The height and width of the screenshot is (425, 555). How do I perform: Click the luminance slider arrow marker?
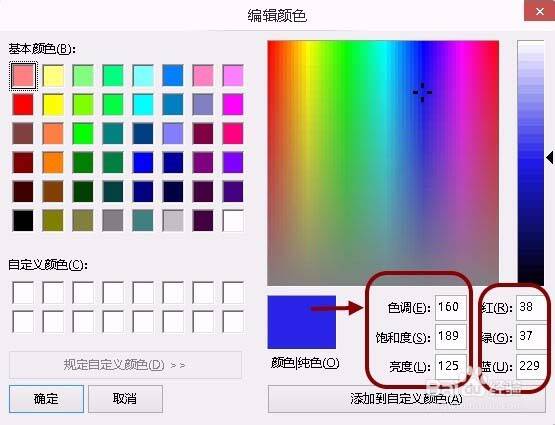[550, 157]
